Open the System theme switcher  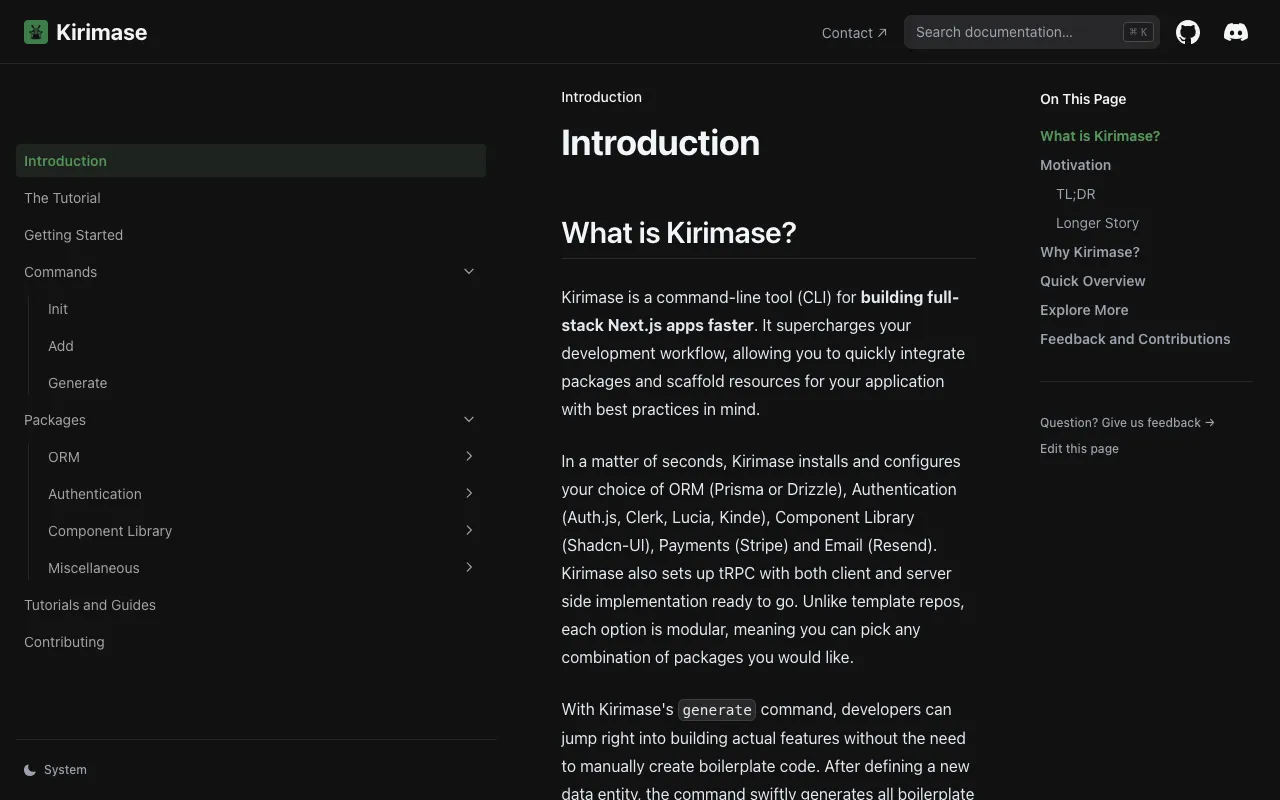[x=55, y=770]
